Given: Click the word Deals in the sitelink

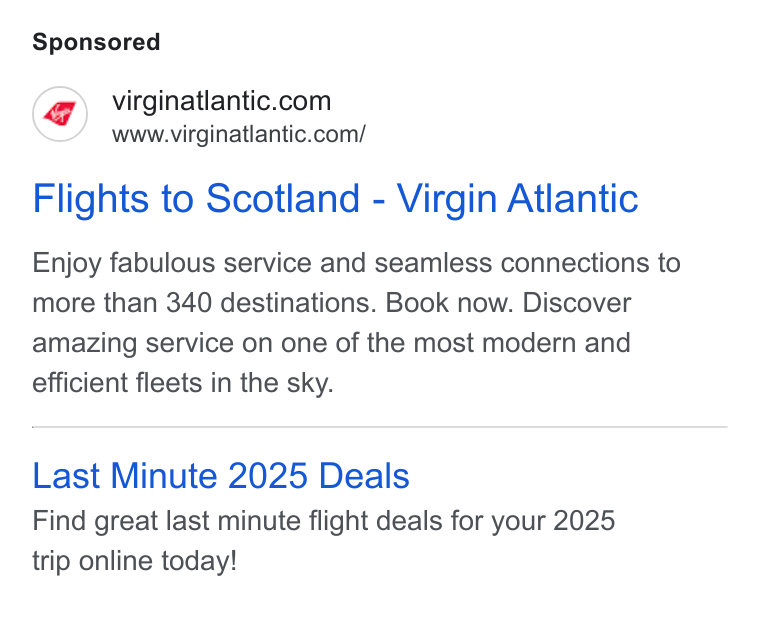Looking at the screenshot, I should [364, 476].
